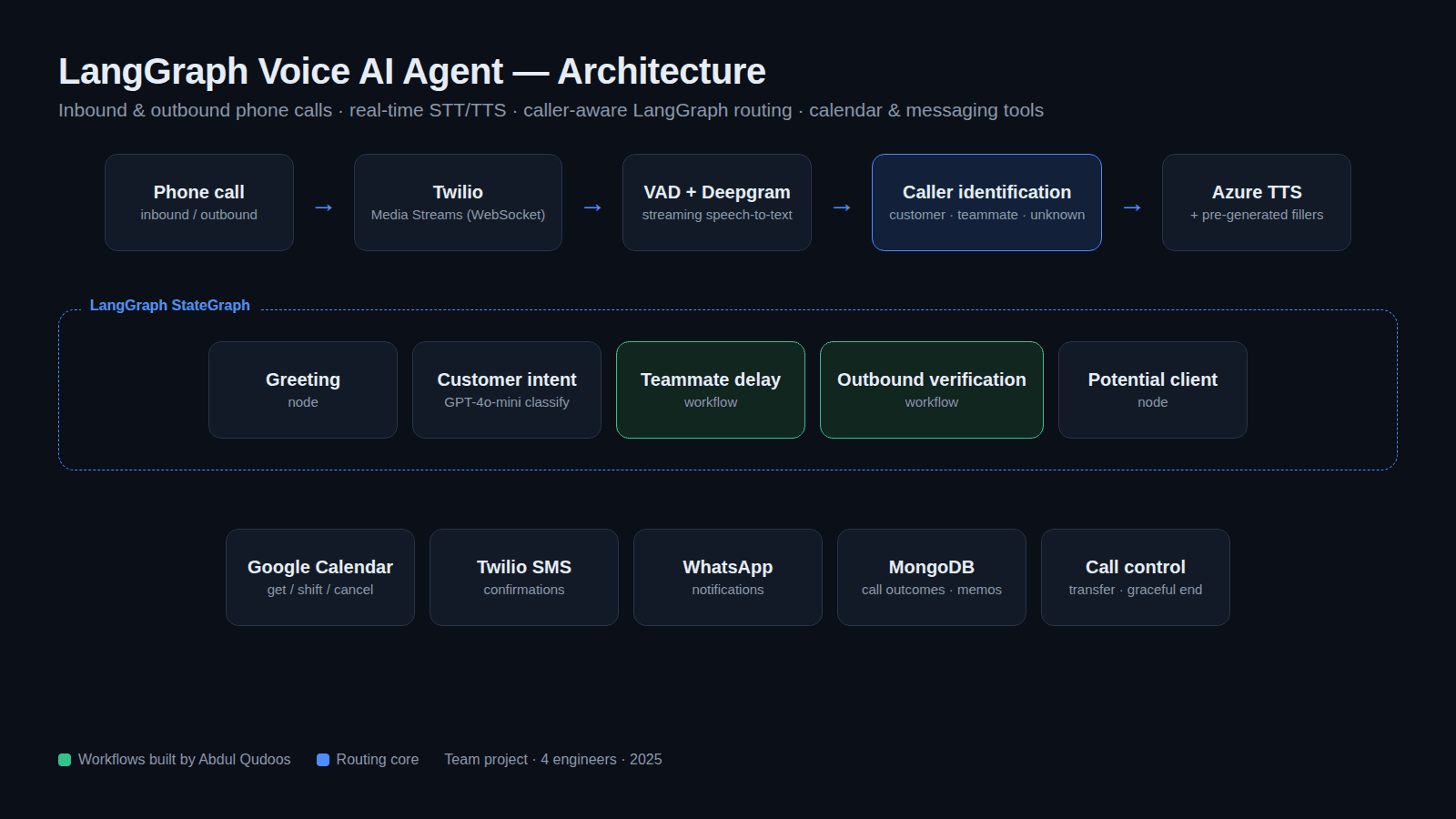Image resolution: width=1456 pixels, height=819 pixels.
Task: Click the LangGraph StateGraph label
Action: (170, 306)
